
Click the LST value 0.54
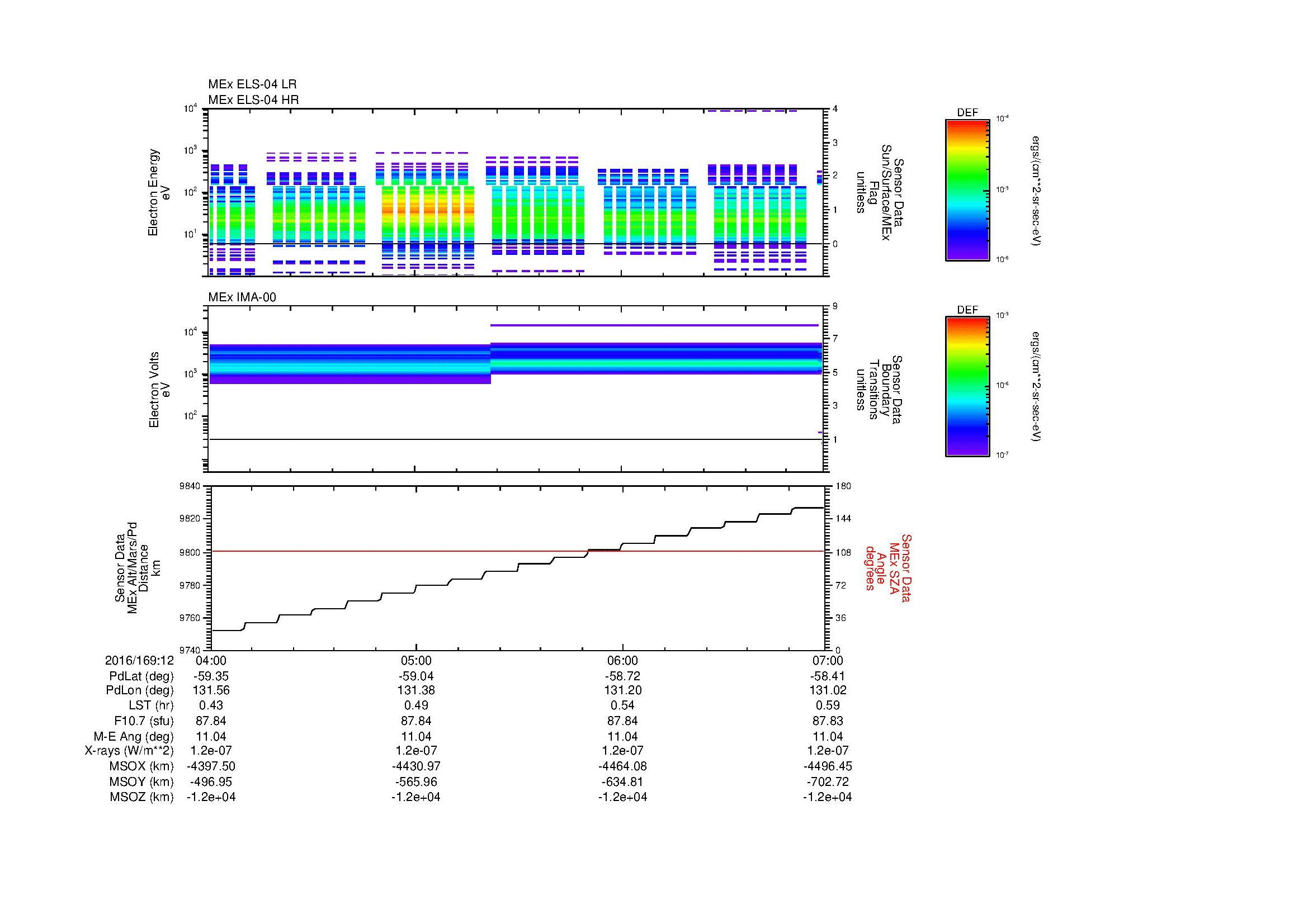pyautogui.click(x=622, y=705)
